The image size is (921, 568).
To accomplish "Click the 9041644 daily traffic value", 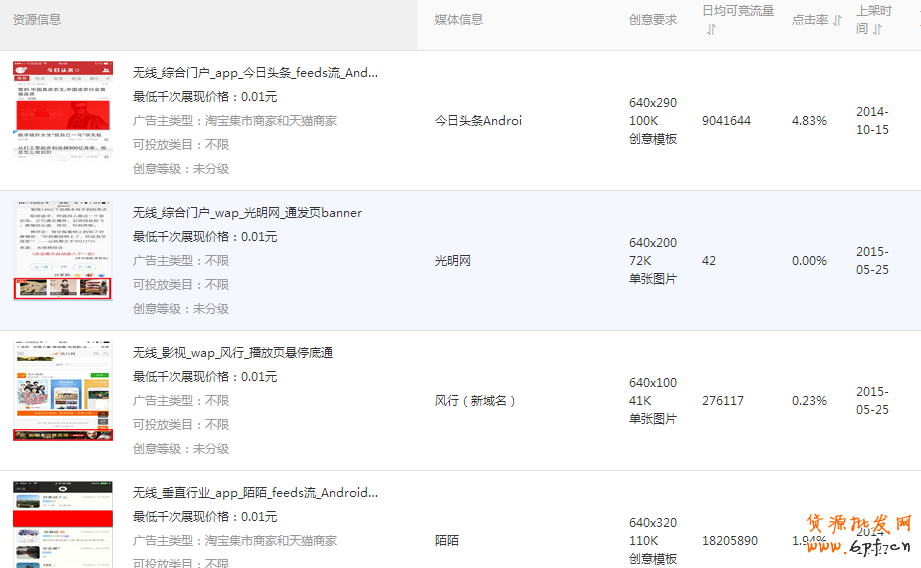I will click(x=726, y=121).
